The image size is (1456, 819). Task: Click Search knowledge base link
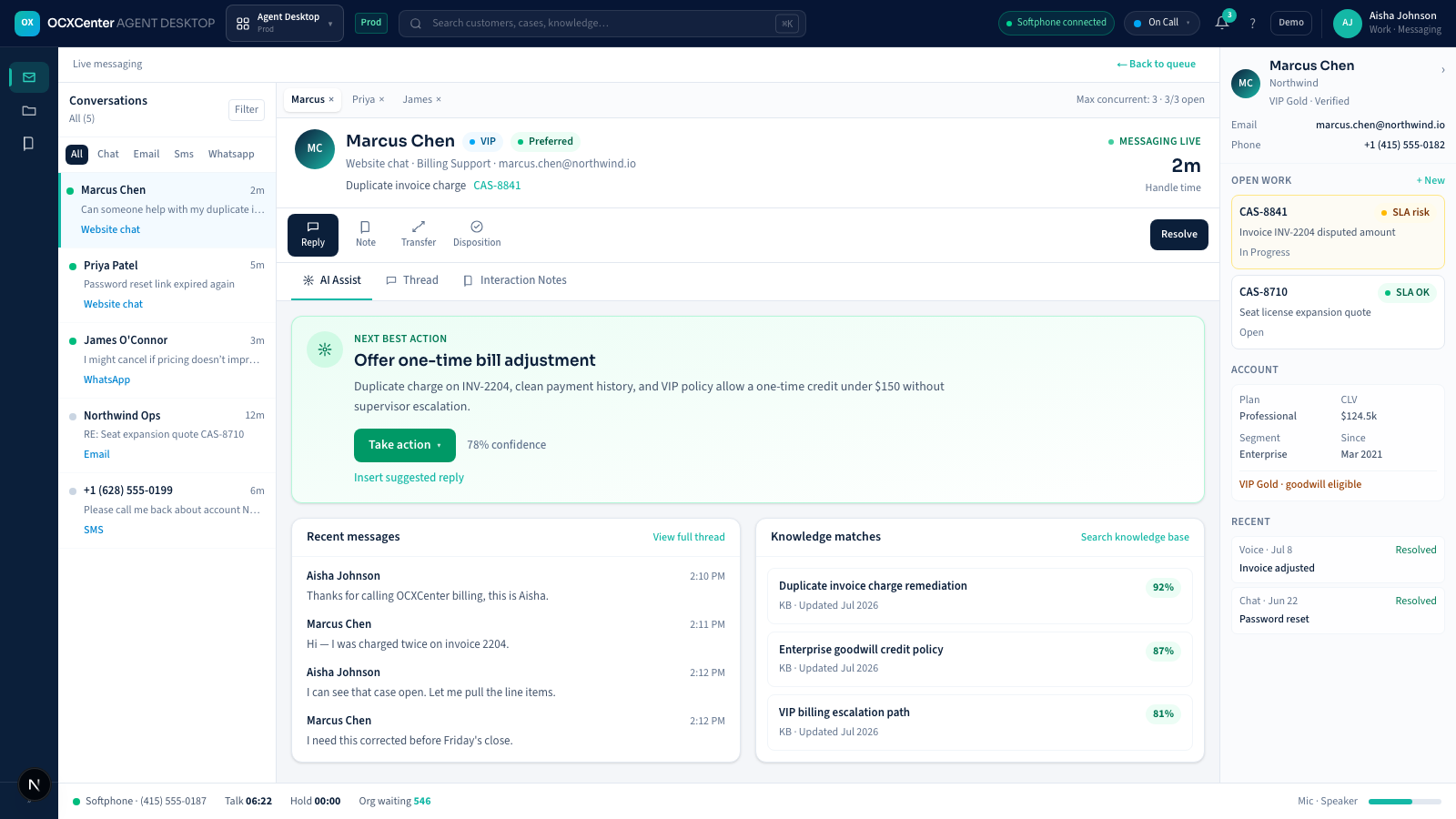[1135, 537]
